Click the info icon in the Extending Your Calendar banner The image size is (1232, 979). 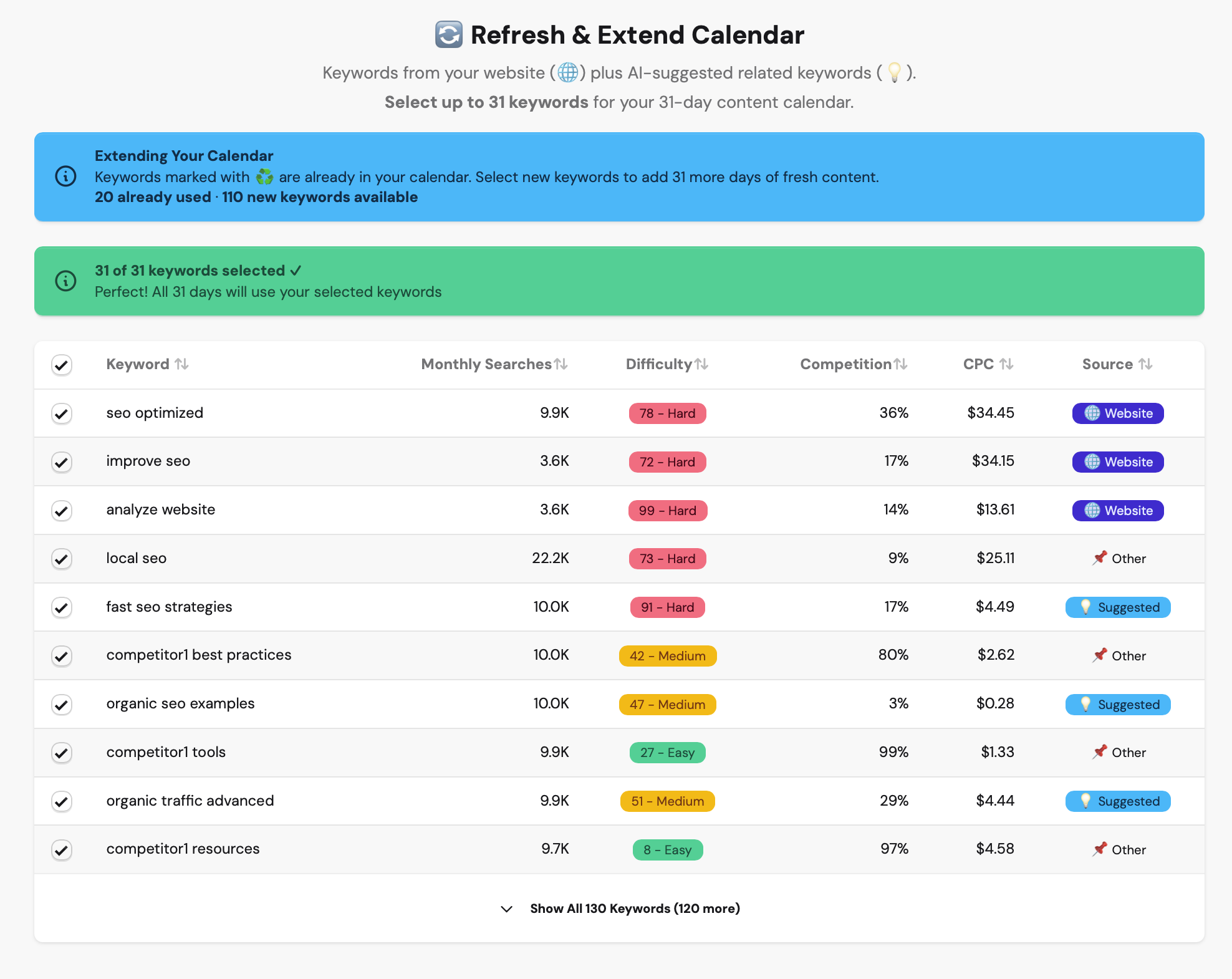click(x=65, y=176)
